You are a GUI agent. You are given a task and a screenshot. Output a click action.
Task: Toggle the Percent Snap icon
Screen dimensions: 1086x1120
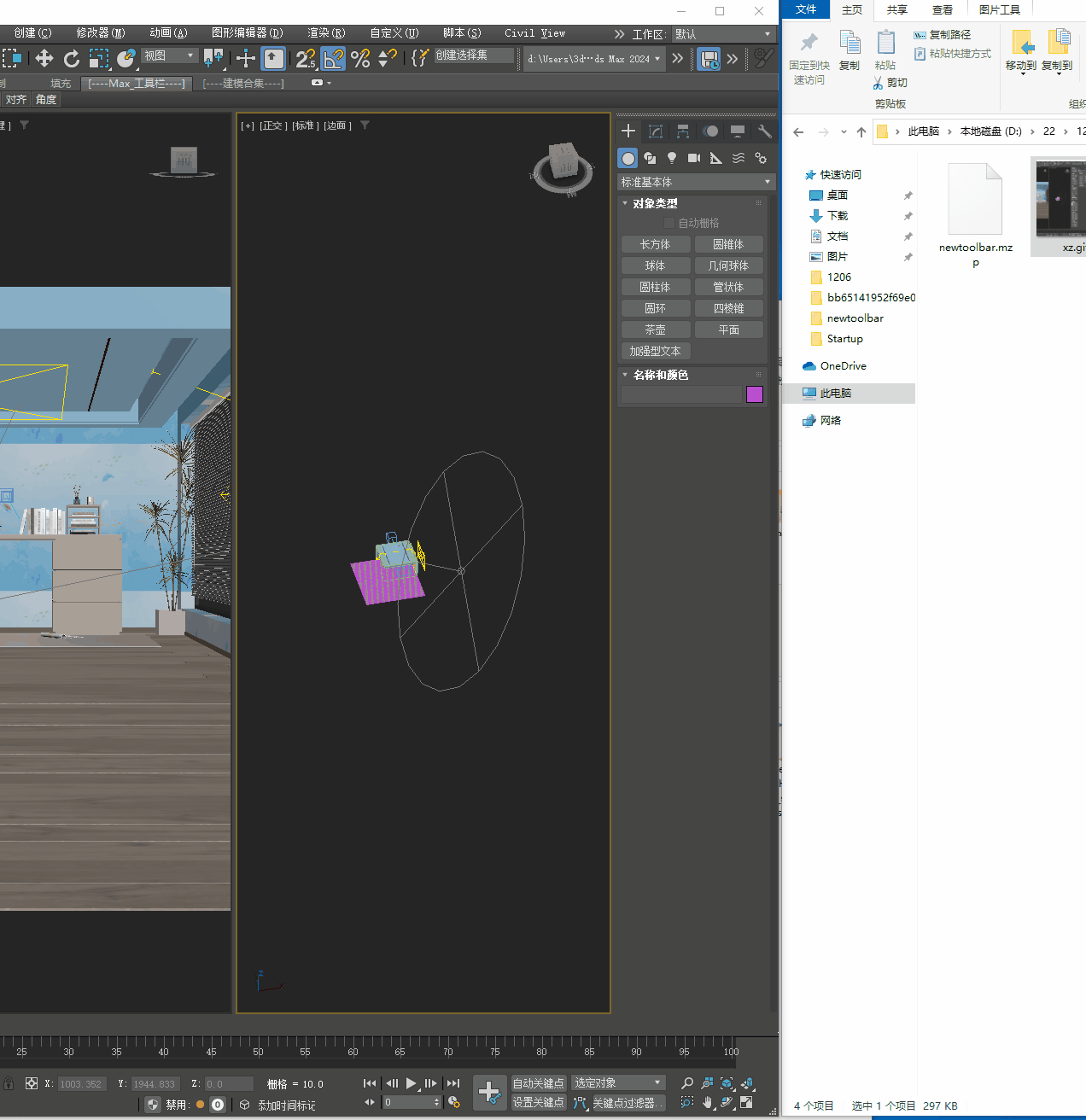point(360,58)
